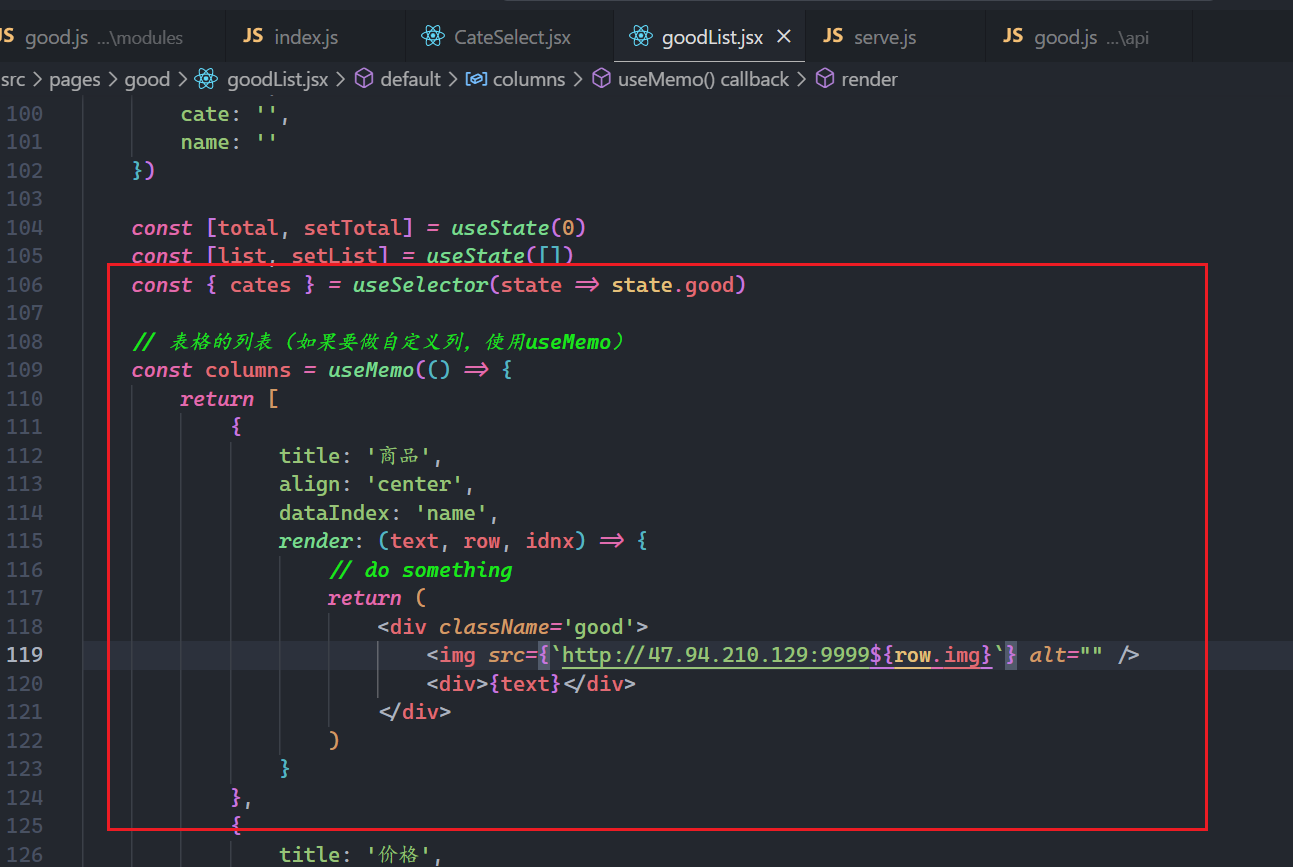Click the cube icon before 'render'
Viewport: 1293px width, 867px height.
[825, 79]
